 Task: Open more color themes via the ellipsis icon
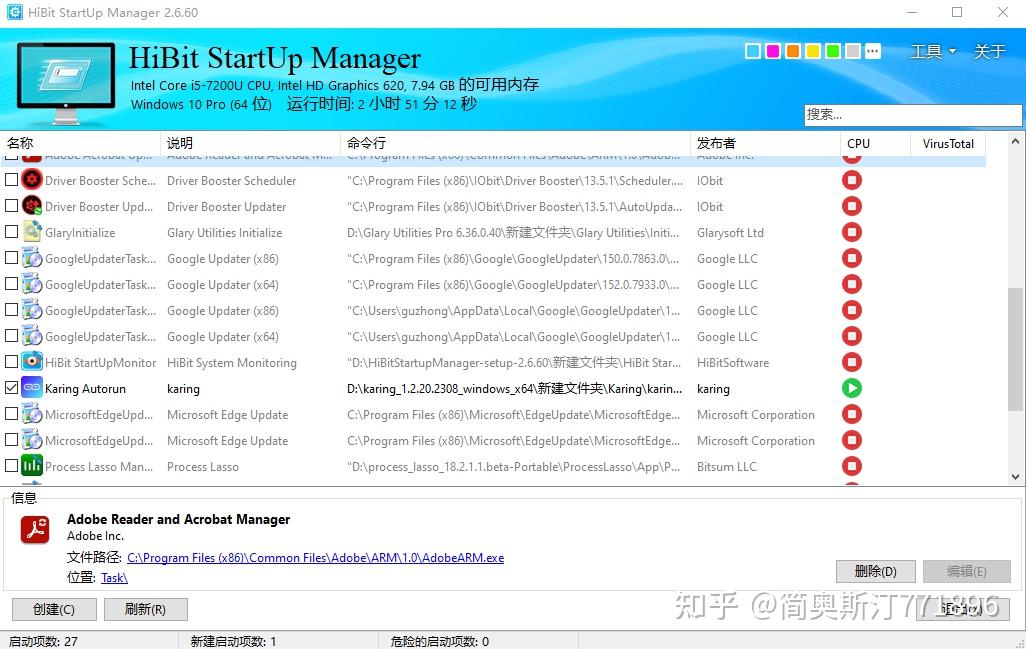click(873, 51)
